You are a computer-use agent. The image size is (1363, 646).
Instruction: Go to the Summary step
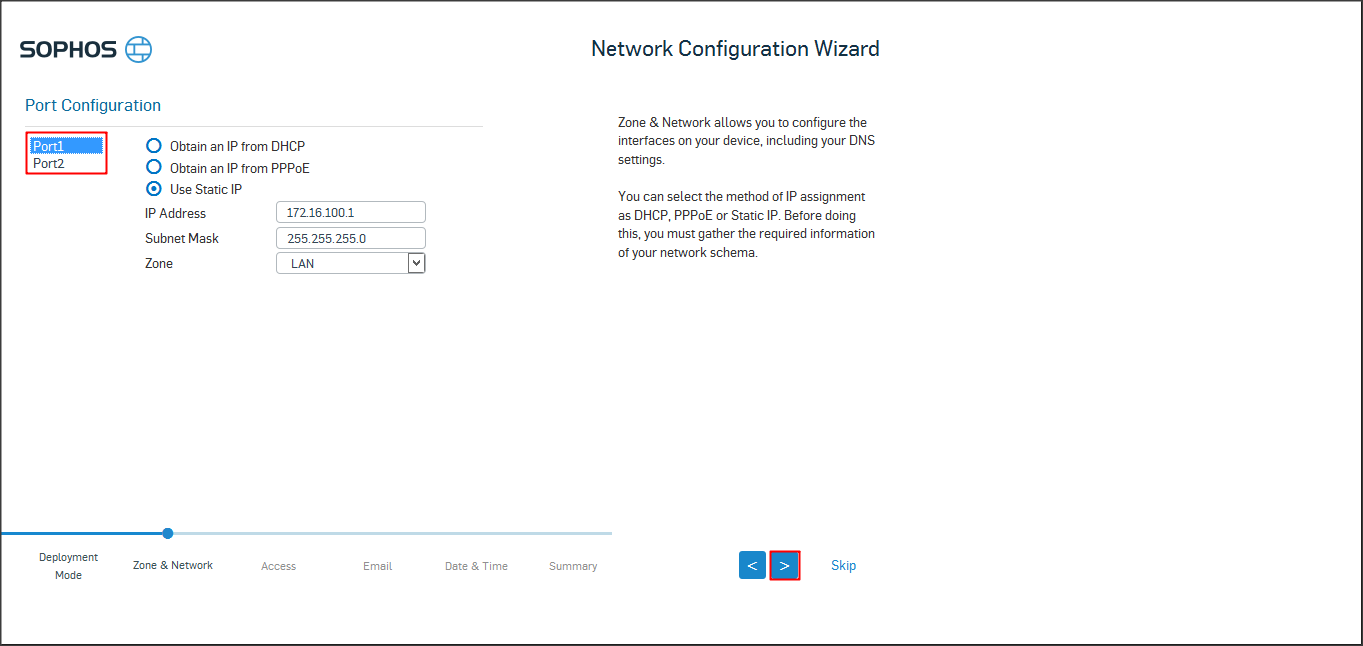point(573,566)
